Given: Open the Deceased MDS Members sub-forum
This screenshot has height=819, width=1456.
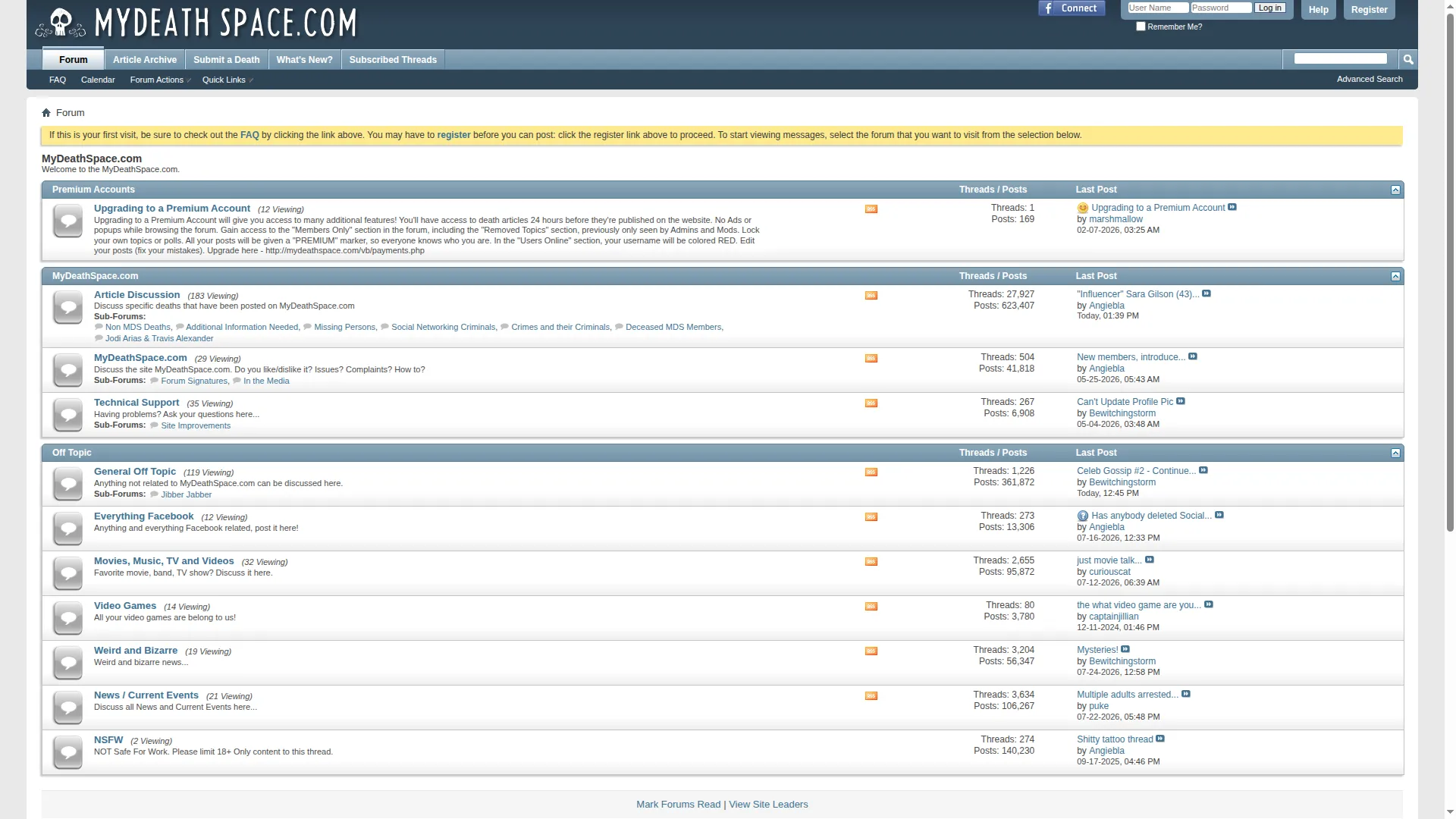Looking at the screenshot, I should 673,328.
